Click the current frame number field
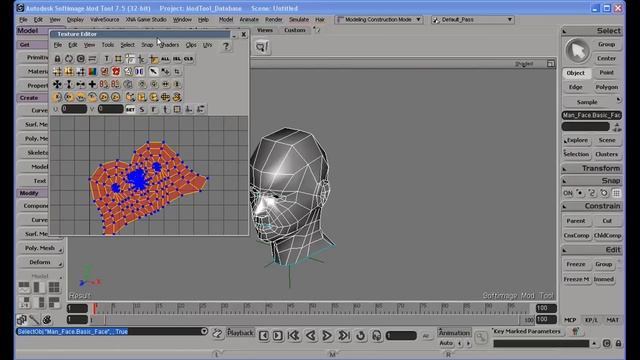Screen dimensions: 640x360 point(401,336)
